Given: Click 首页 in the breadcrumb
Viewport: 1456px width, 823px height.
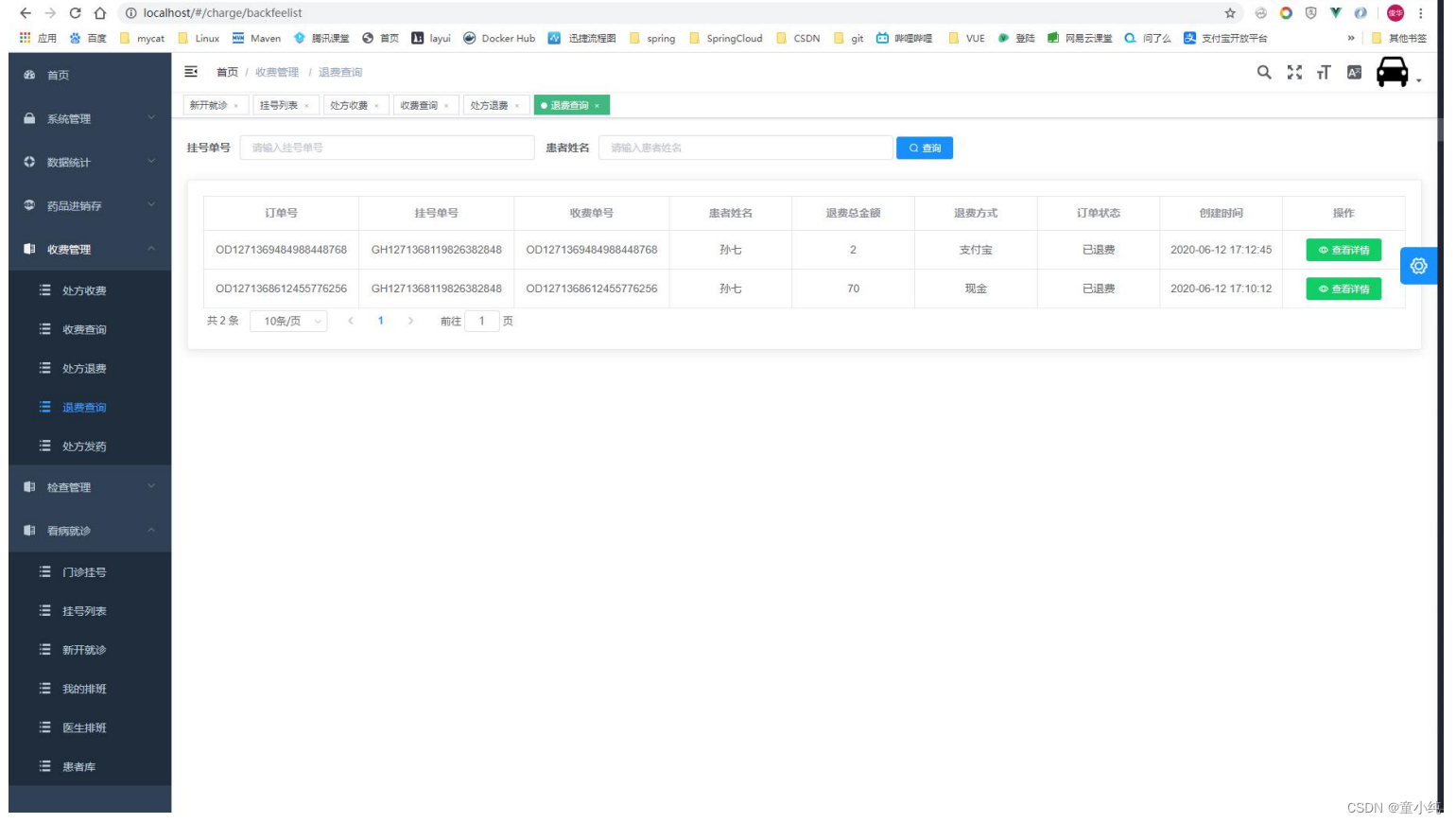Looking at the screenshot, I should tap(227, 72).
